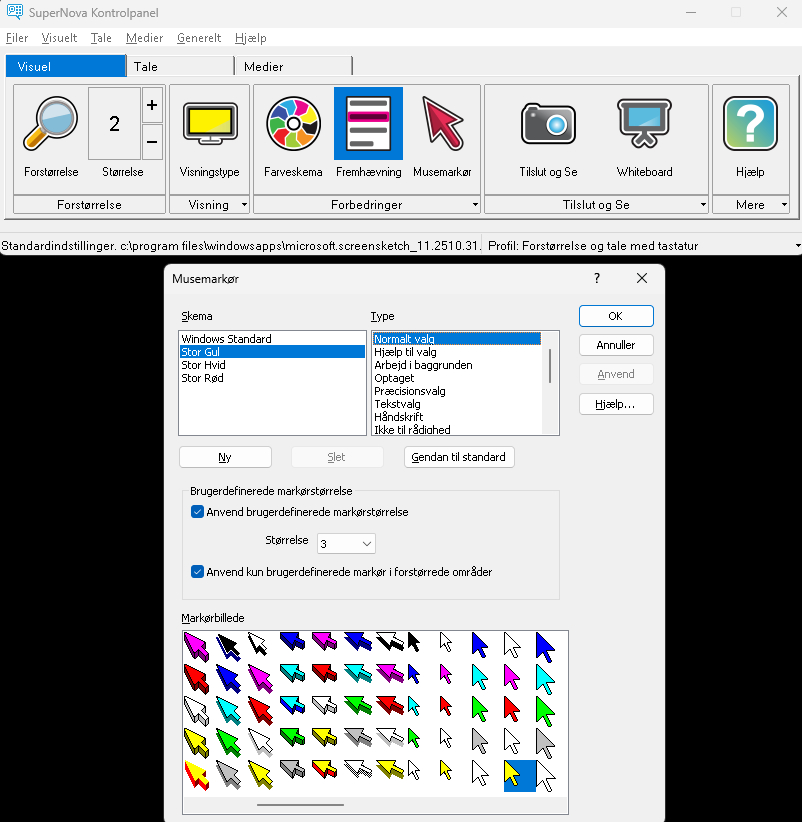Click the Farveskema color wheel icon
The width and height of the screenshot is (802, 822).
[293, 124]
